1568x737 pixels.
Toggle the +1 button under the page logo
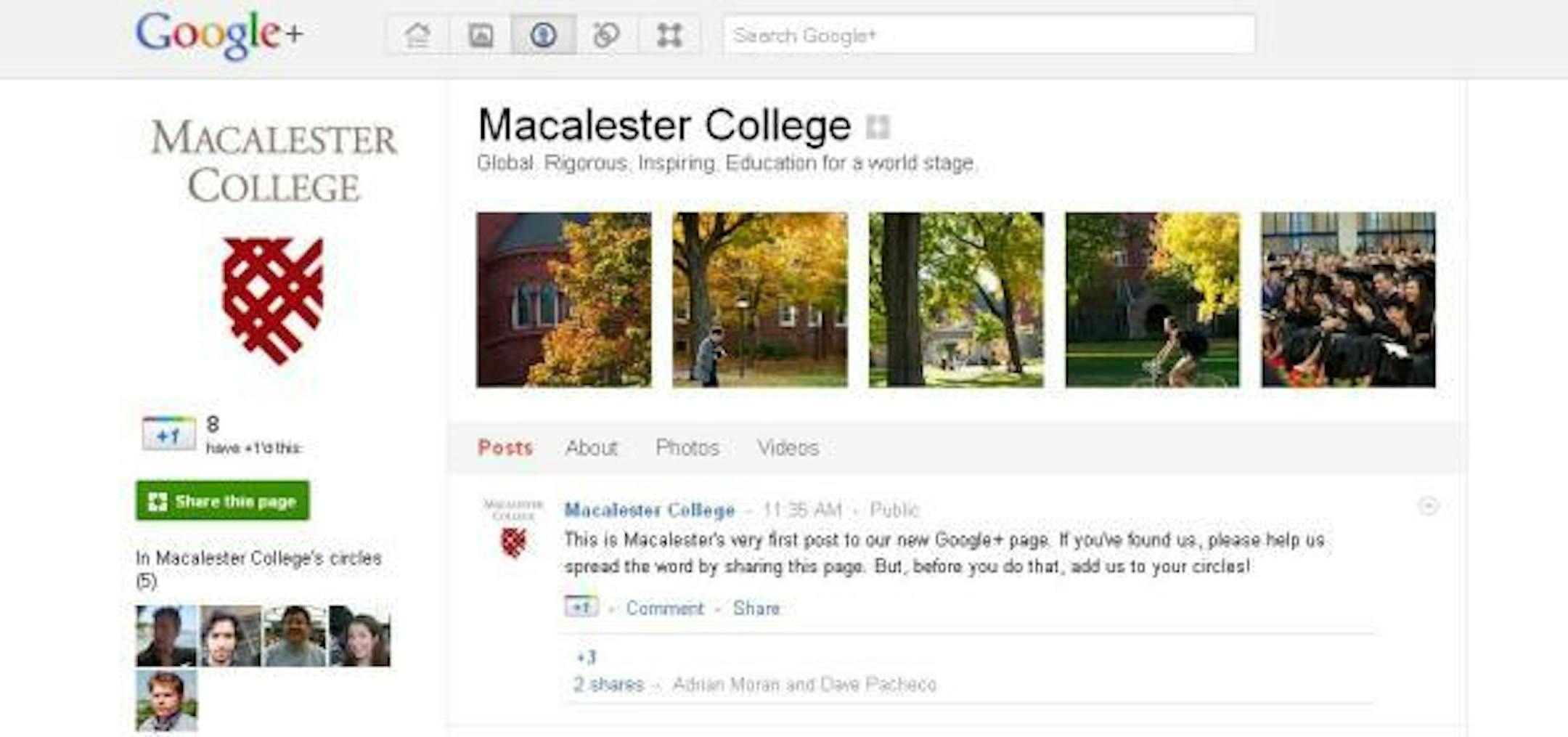coord(168,434)
